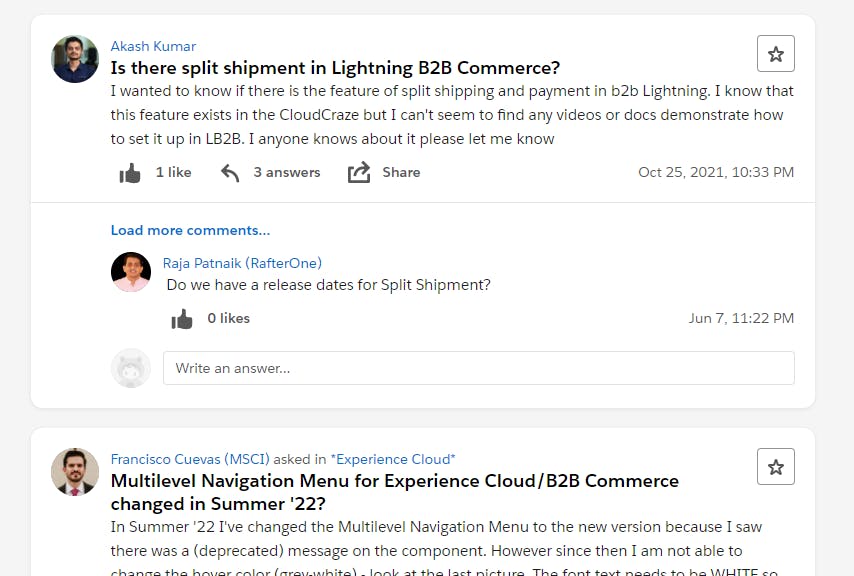Screen dimensions: 854x576
Task: Click the placeholder avatar beside answer box
Action: 131,368
